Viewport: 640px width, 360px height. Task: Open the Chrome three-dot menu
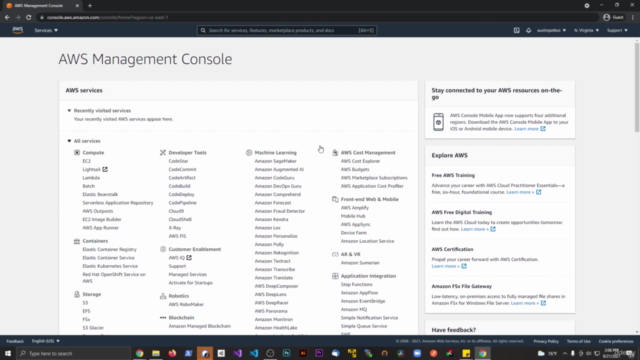(633, 17)
